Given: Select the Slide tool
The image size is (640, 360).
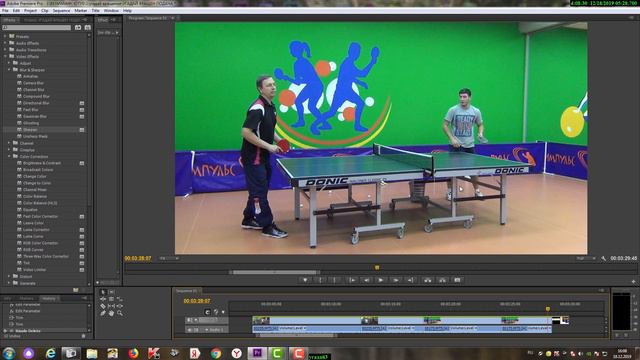Looking at the screenshot, I should 120,306.
